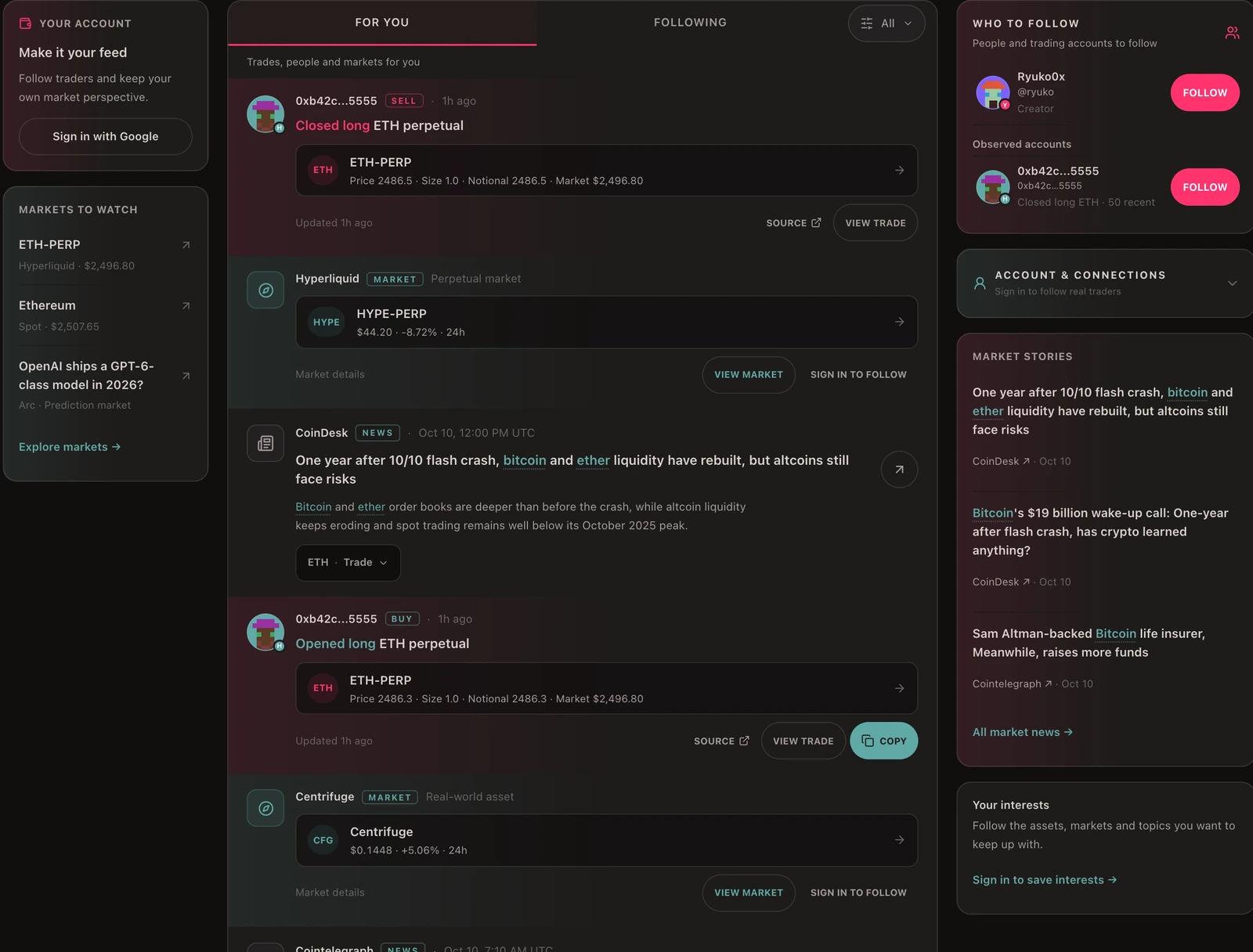Follow Ryuko0x account
Screen dimensions: 1253x952
click(x=1204, y=93)
